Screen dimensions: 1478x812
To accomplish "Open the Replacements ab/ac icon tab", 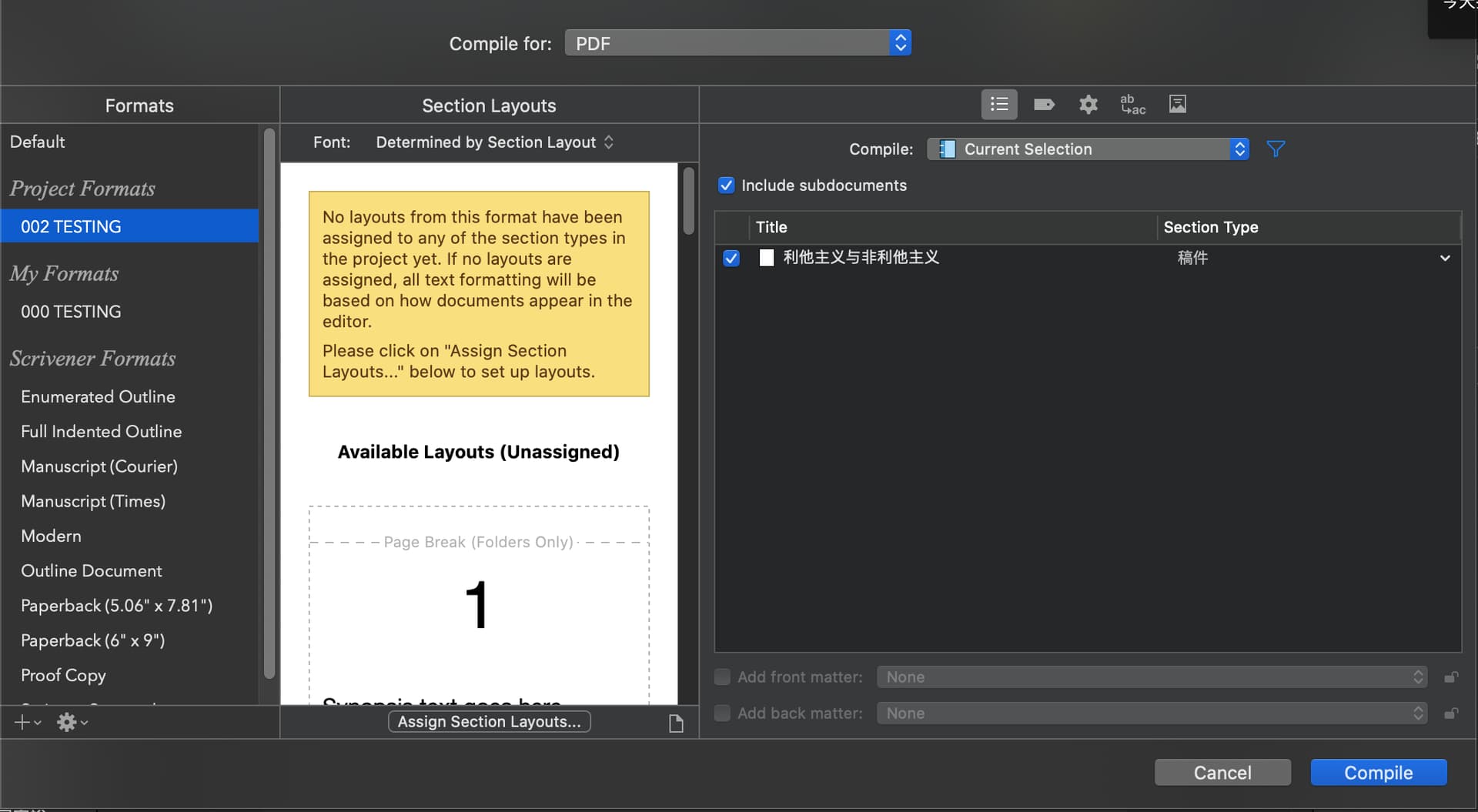I will [x=1132, y=105].
